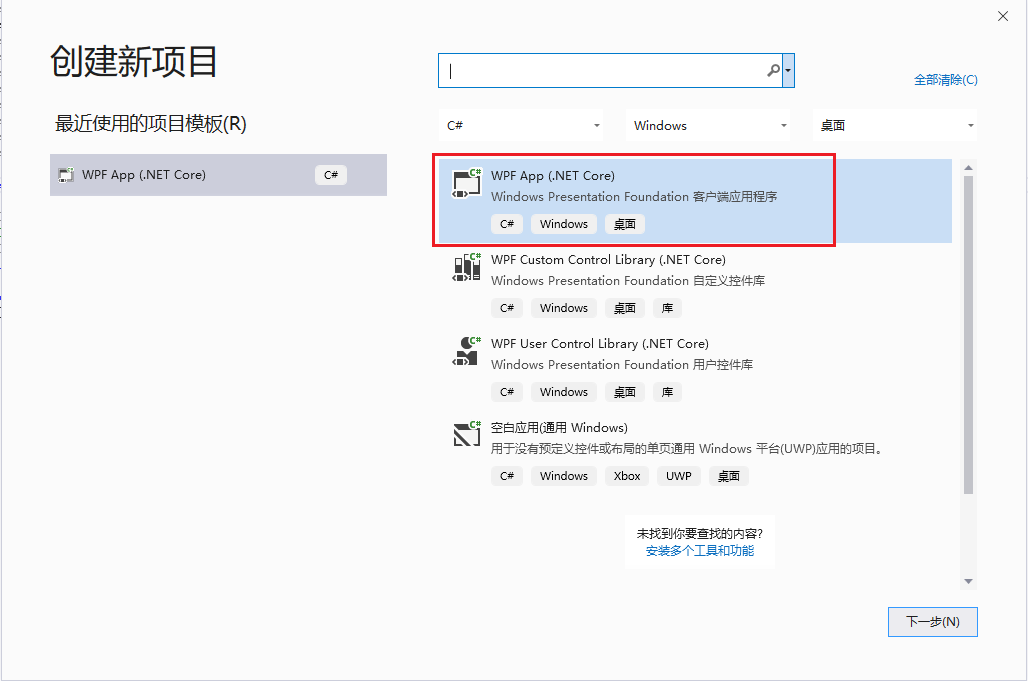
Task: Click the 下一步(N) button
Action: [x=932, y=621]
